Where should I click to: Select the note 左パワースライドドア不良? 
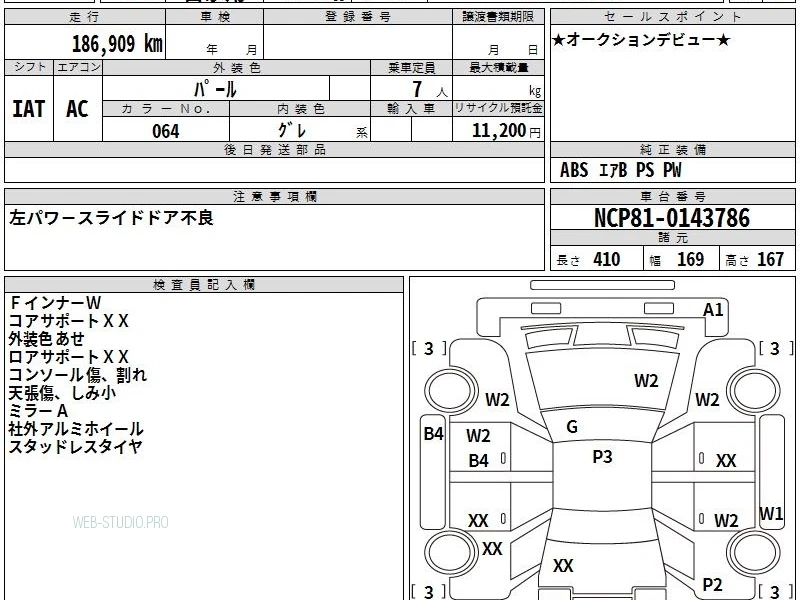(x=111, y=218)
